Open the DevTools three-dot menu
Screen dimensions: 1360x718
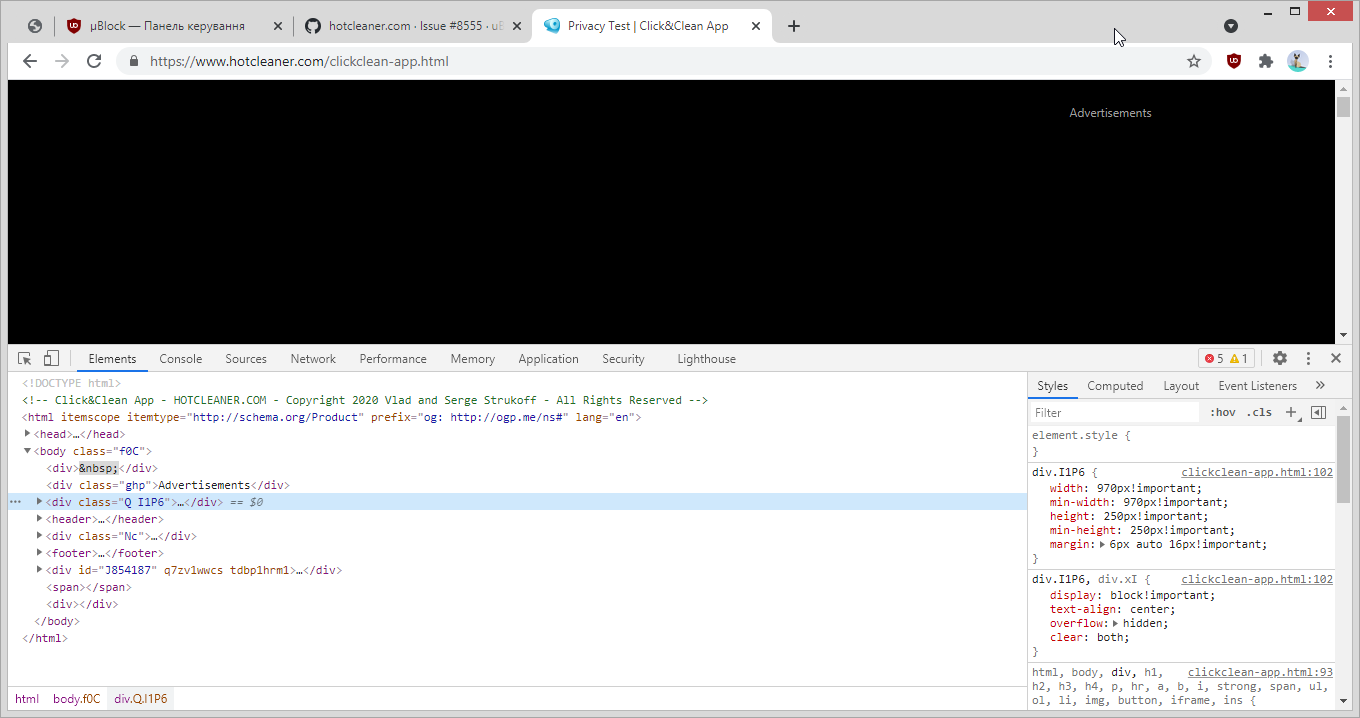1308,357
